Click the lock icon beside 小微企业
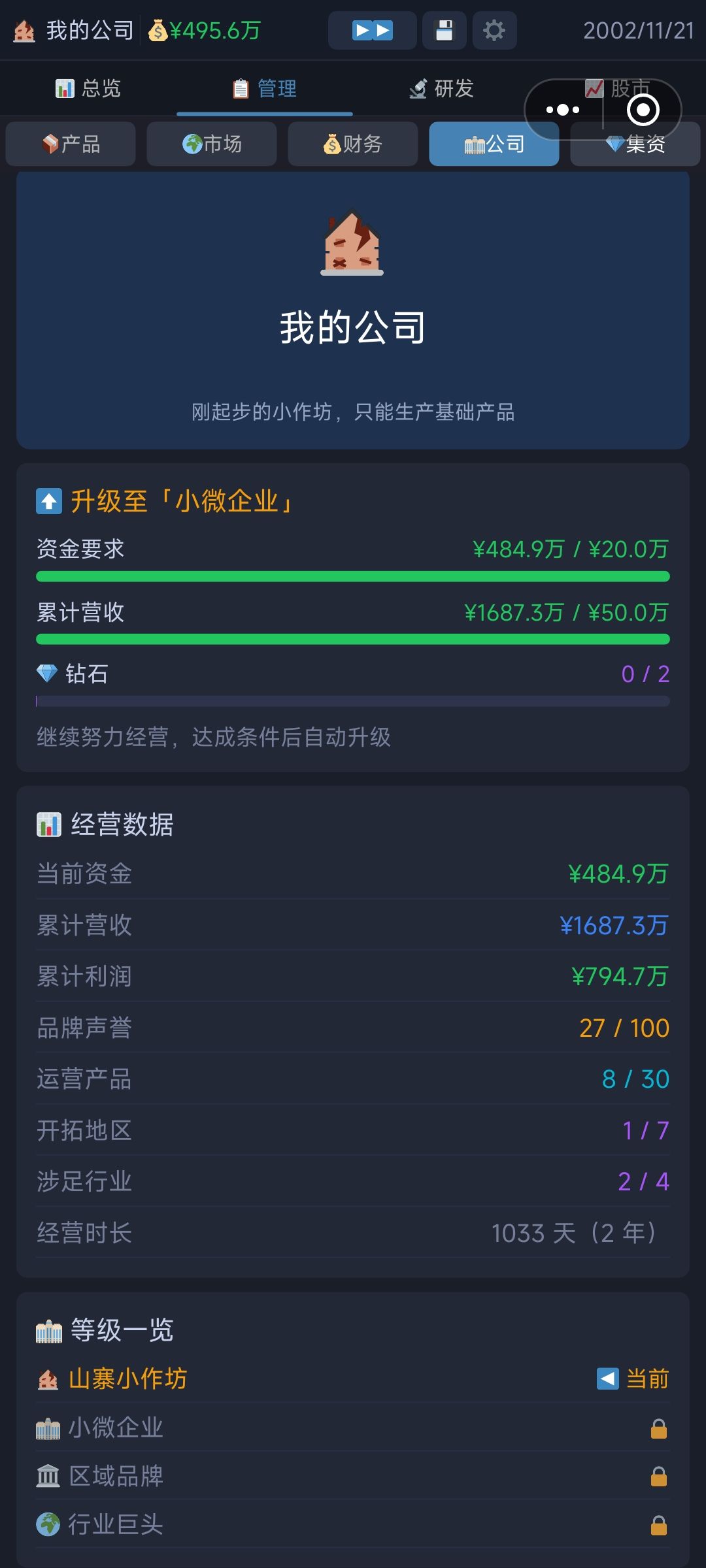 tap(658, 1429)
